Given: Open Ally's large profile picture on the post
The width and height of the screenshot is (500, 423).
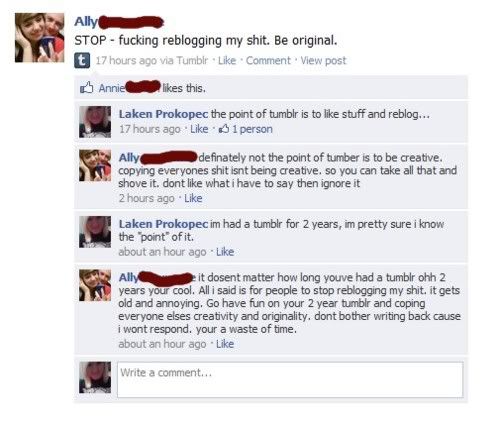Looking at the screenshot, I should (x=40, y=38).
